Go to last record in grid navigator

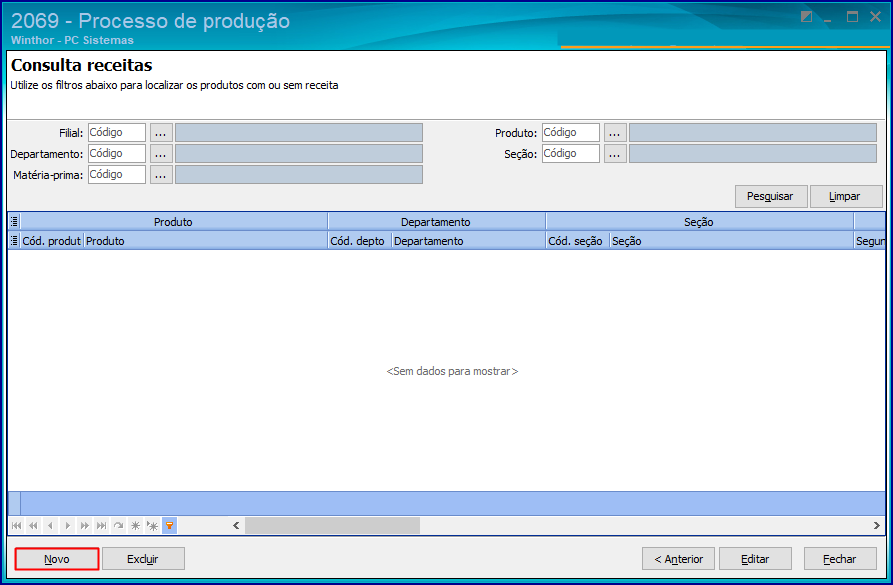click(101, 525)
